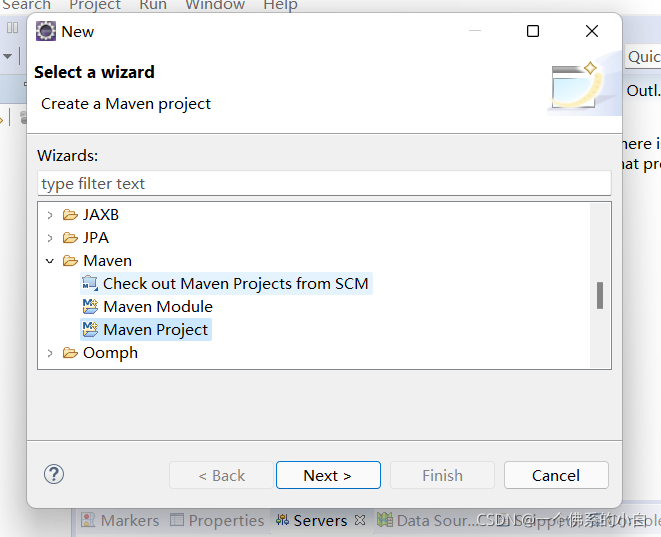Collapse the Maven category
The image size is (661, 537).
[50, 261]
